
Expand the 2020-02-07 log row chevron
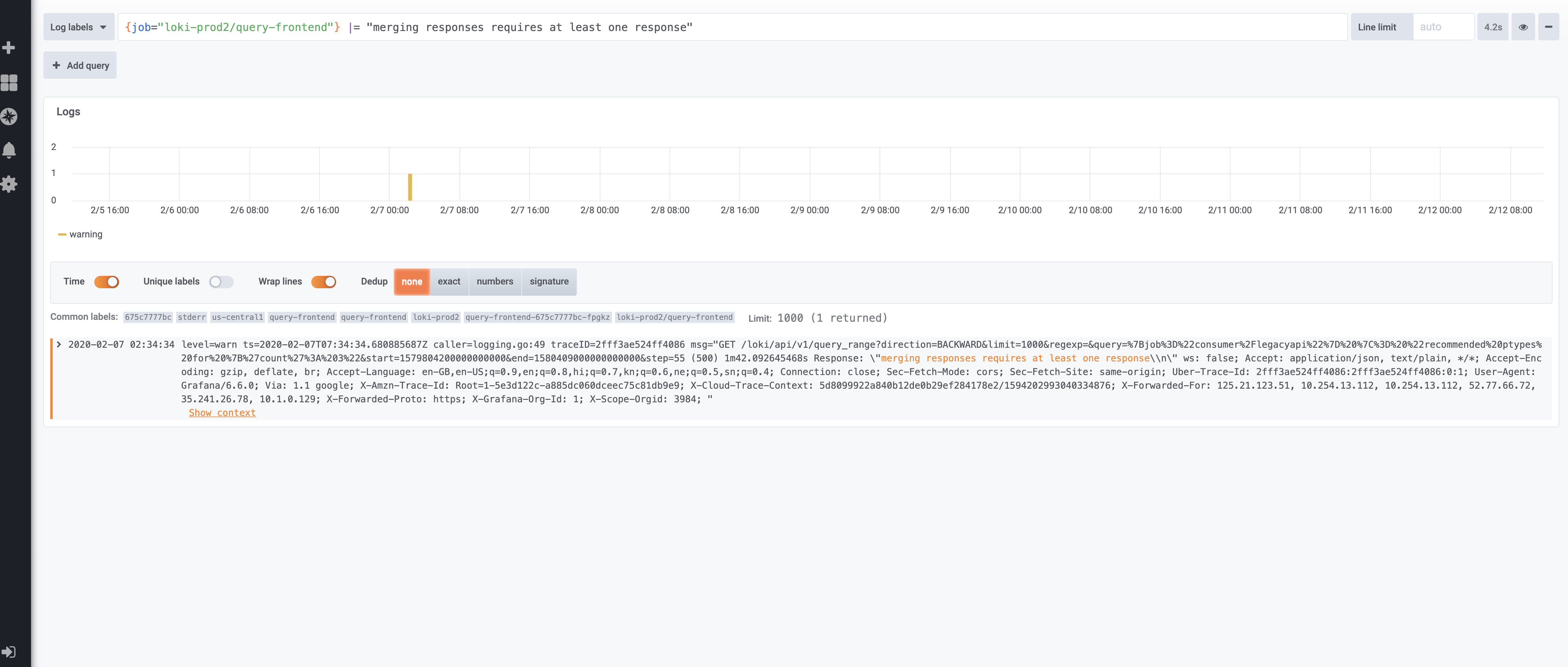pyautogui.click(x=58, y=344)
